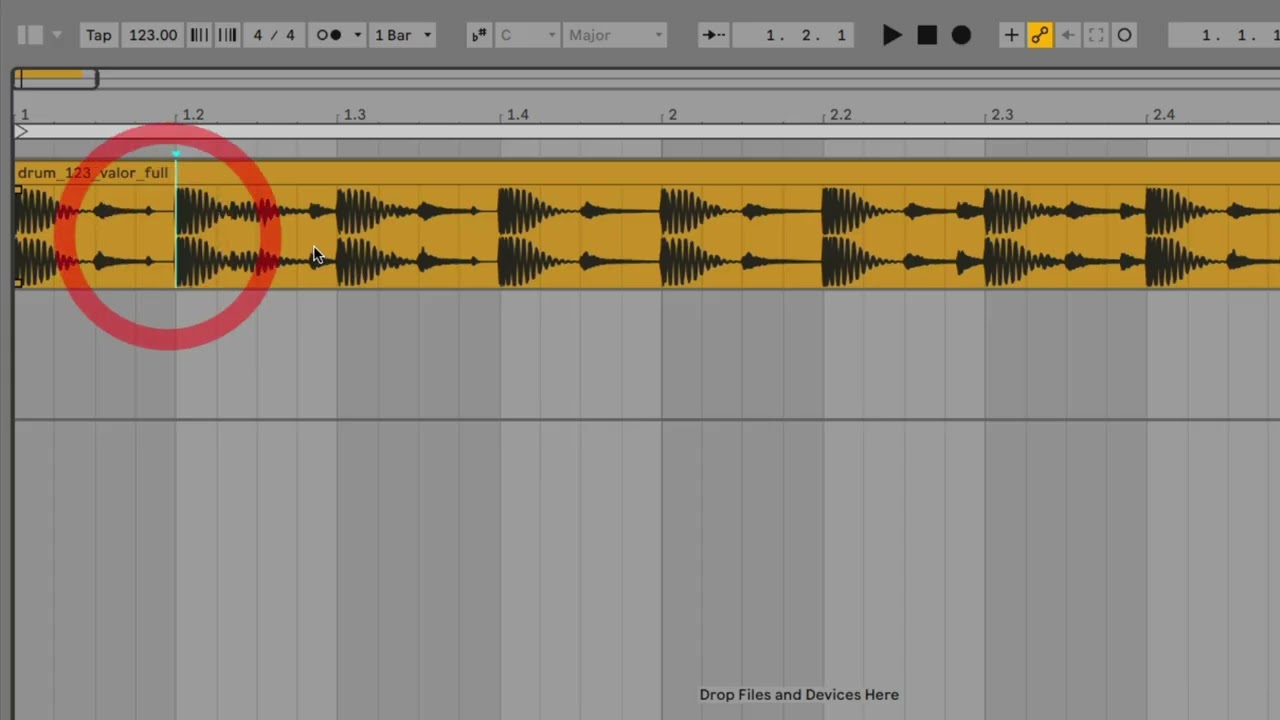Viewport: 1280px width, 720px height.
Task: Open the root note C dropdown
Action: 527,35
